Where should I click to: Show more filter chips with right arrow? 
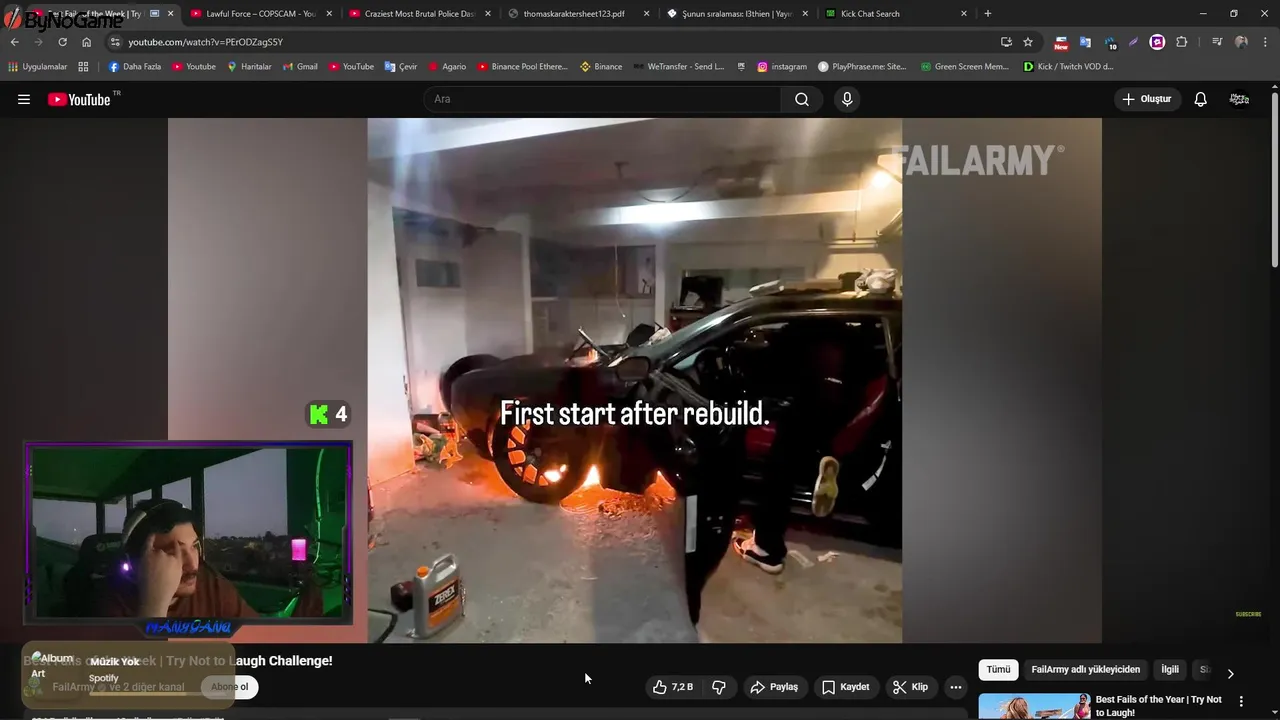pos(1230,673)
